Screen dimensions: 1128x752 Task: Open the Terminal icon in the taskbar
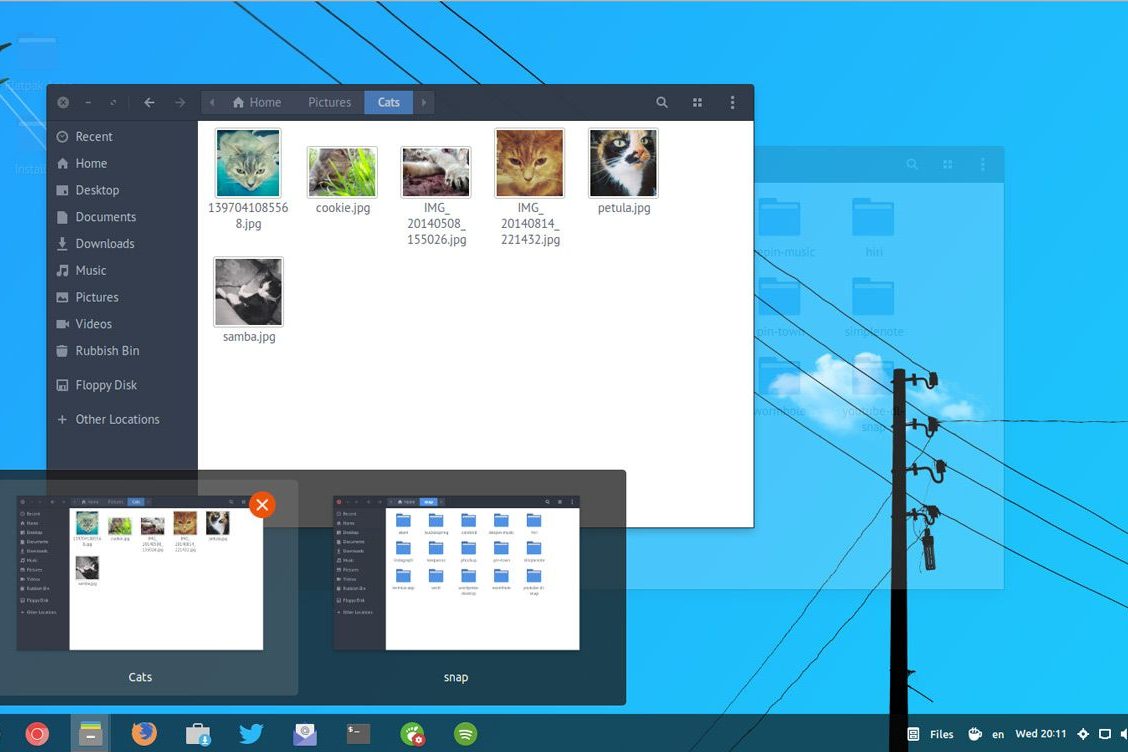[358, 734]
